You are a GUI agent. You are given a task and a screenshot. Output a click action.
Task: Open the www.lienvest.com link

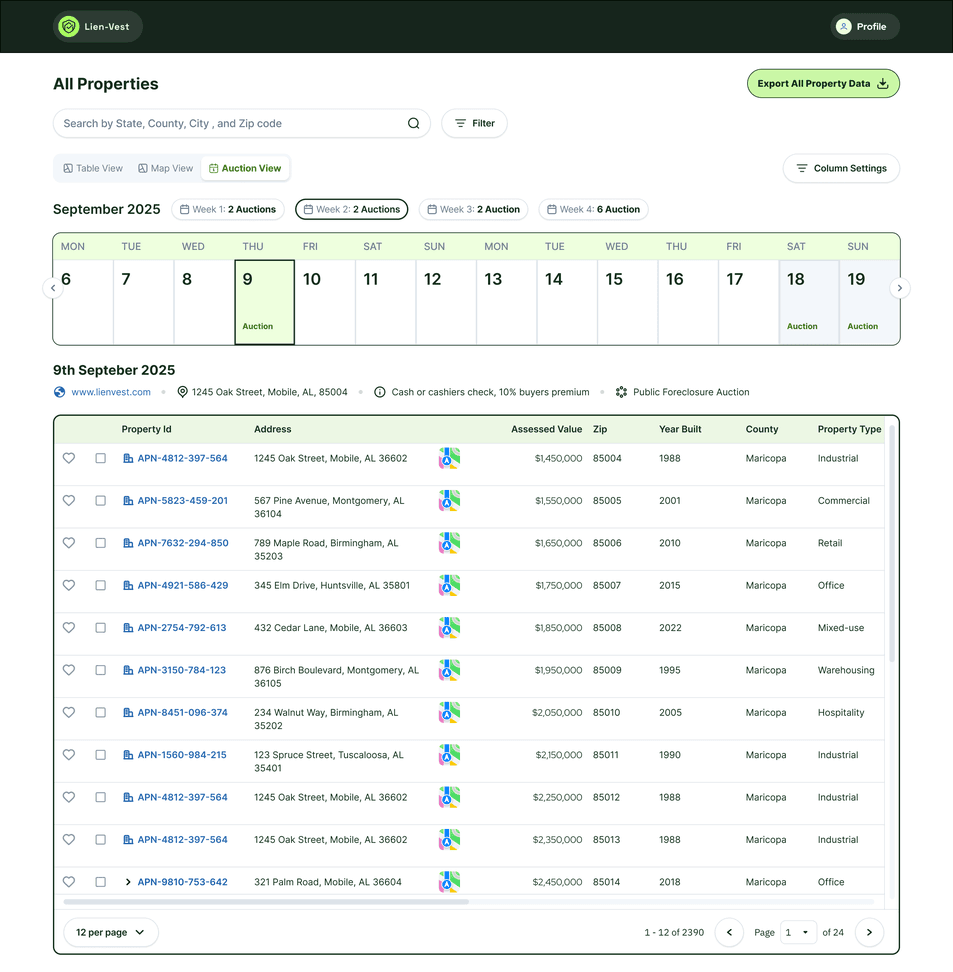(x=111, y=392)
